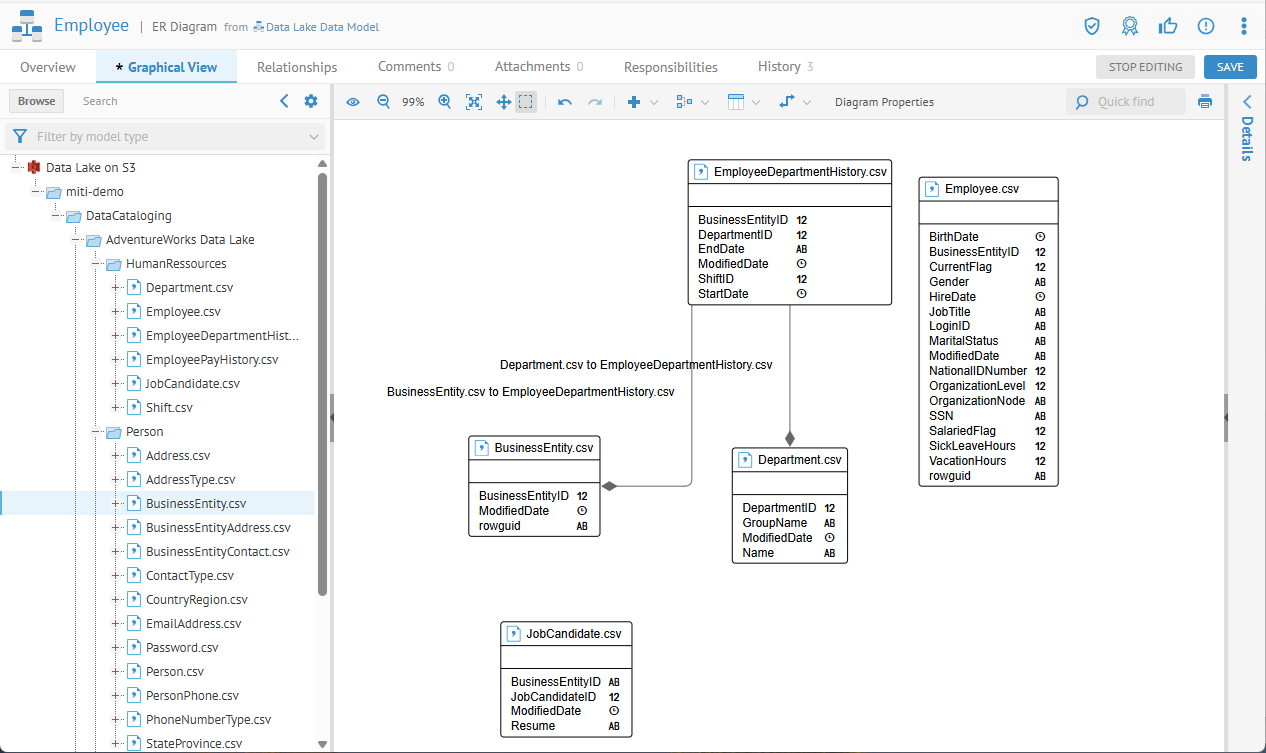Viewport: 1266px width, 753px height.
Task: Click the zoom in magnifier icon
Action: tap(445, 102)
